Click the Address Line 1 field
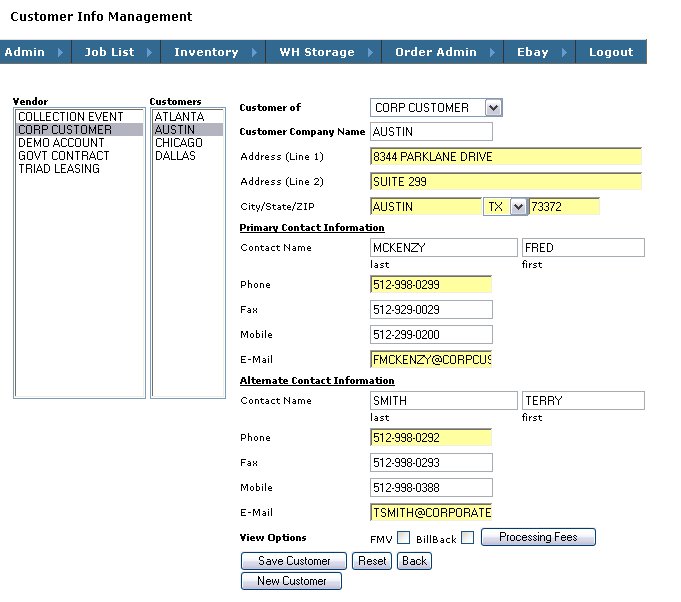This screenshot has width=681, height=602. 506,156
